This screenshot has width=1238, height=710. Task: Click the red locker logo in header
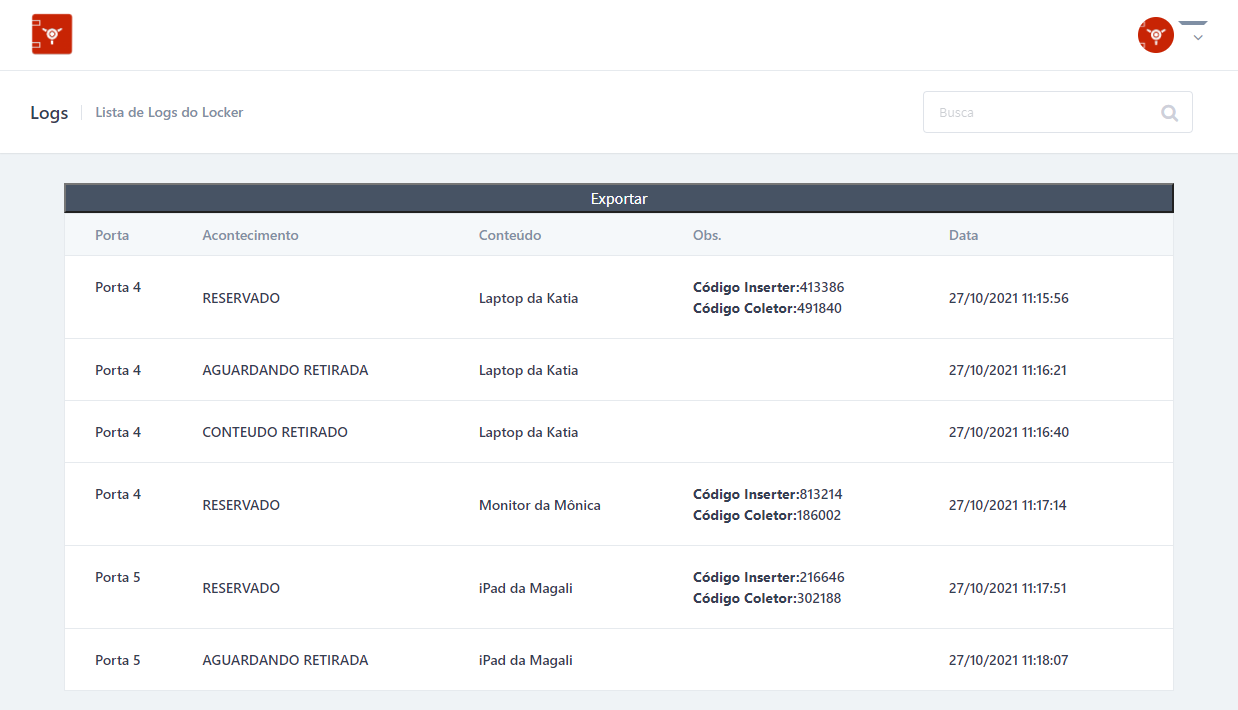tap(52, 34)
